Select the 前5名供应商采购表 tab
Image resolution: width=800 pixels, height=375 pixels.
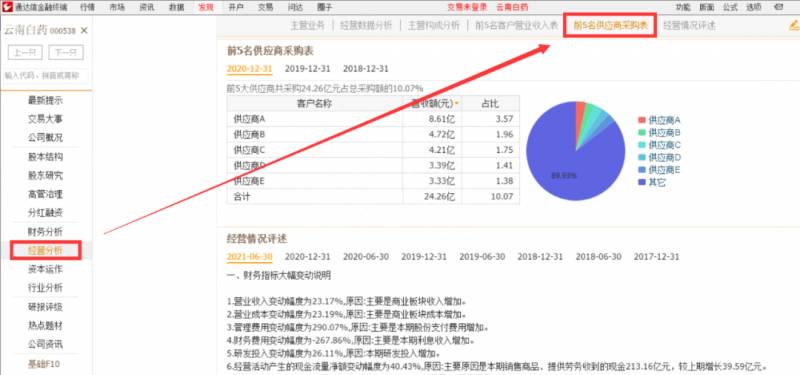610,26
